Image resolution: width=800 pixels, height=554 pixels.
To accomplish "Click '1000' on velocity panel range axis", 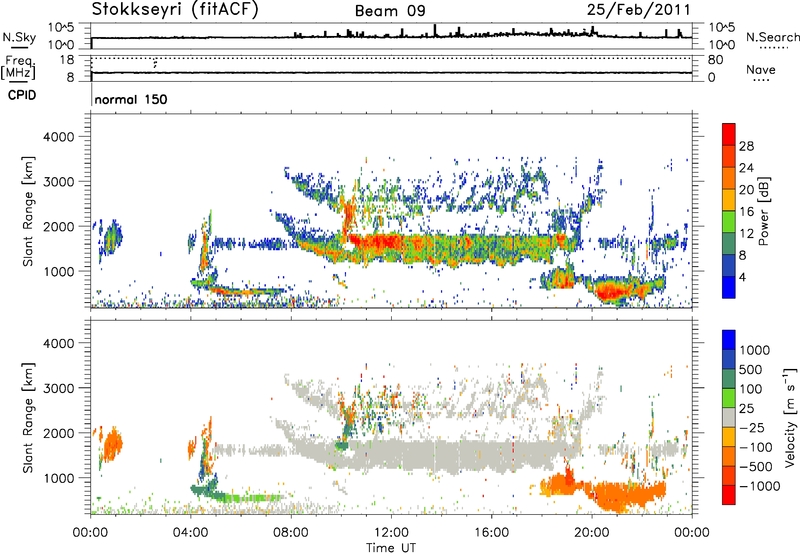I will 58,478.
